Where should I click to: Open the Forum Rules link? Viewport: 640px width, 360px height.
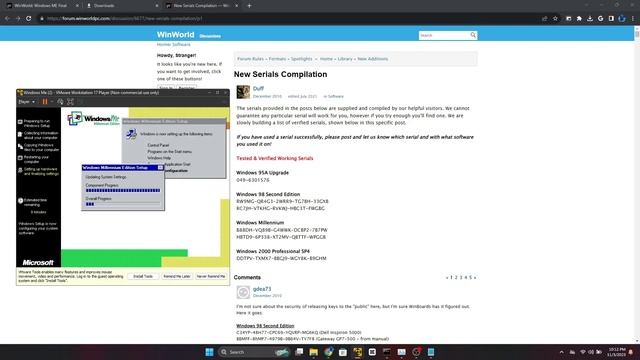(x=250, y=59)
